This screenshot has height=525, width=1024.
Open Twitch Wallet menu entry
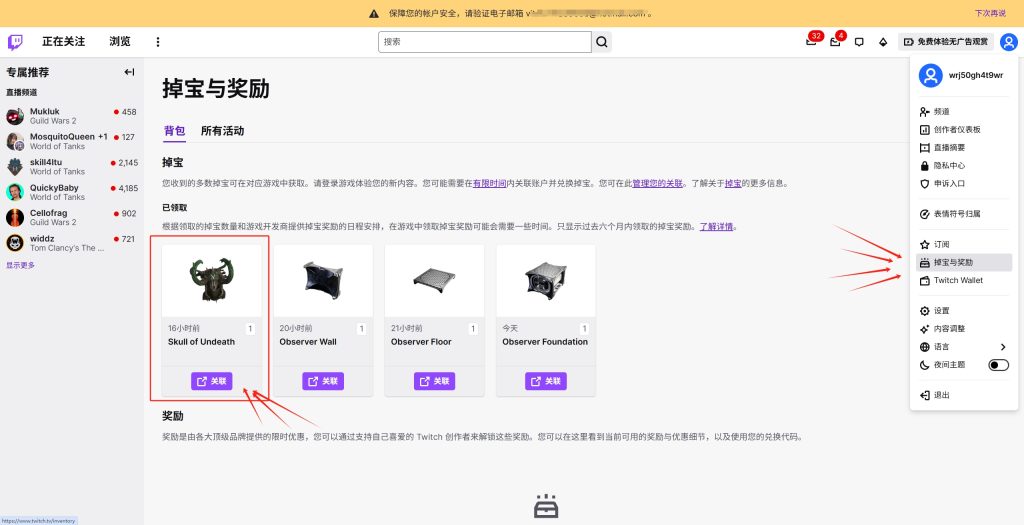point(965,280)
